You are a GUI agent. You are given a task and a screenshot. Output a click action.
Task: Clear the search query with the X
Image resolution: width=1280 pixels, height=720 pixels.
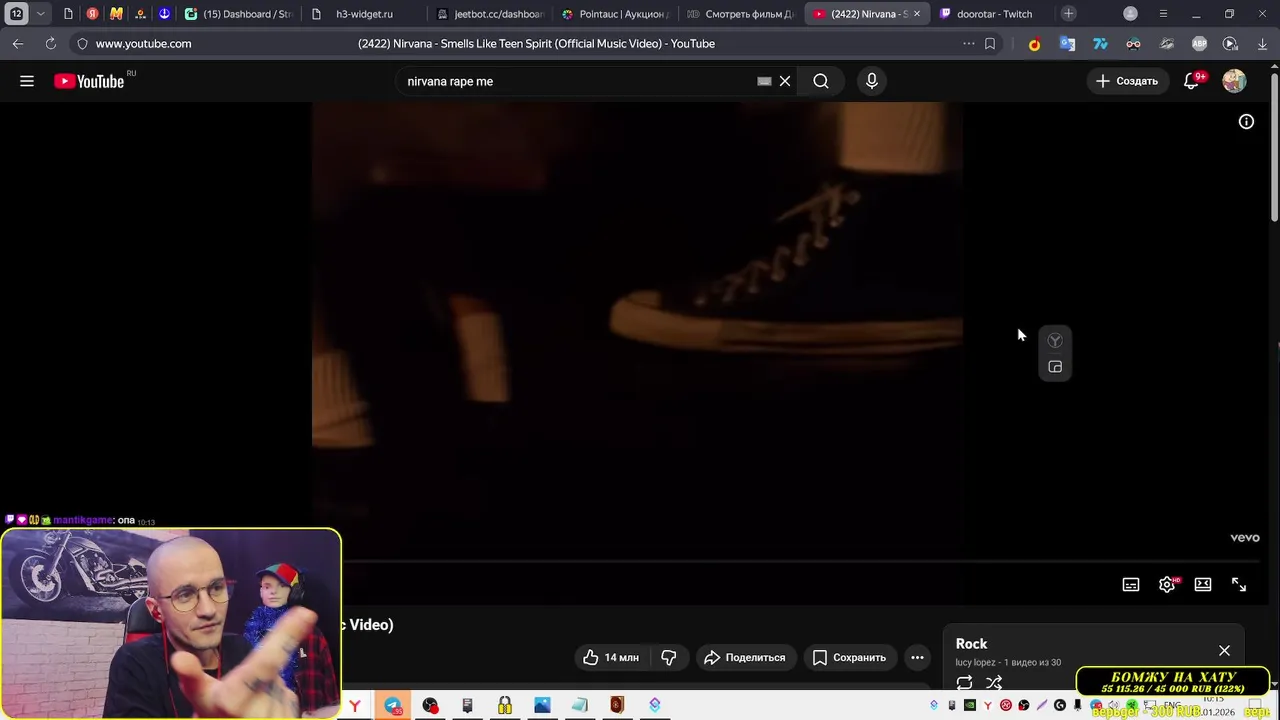coord(785,81)
